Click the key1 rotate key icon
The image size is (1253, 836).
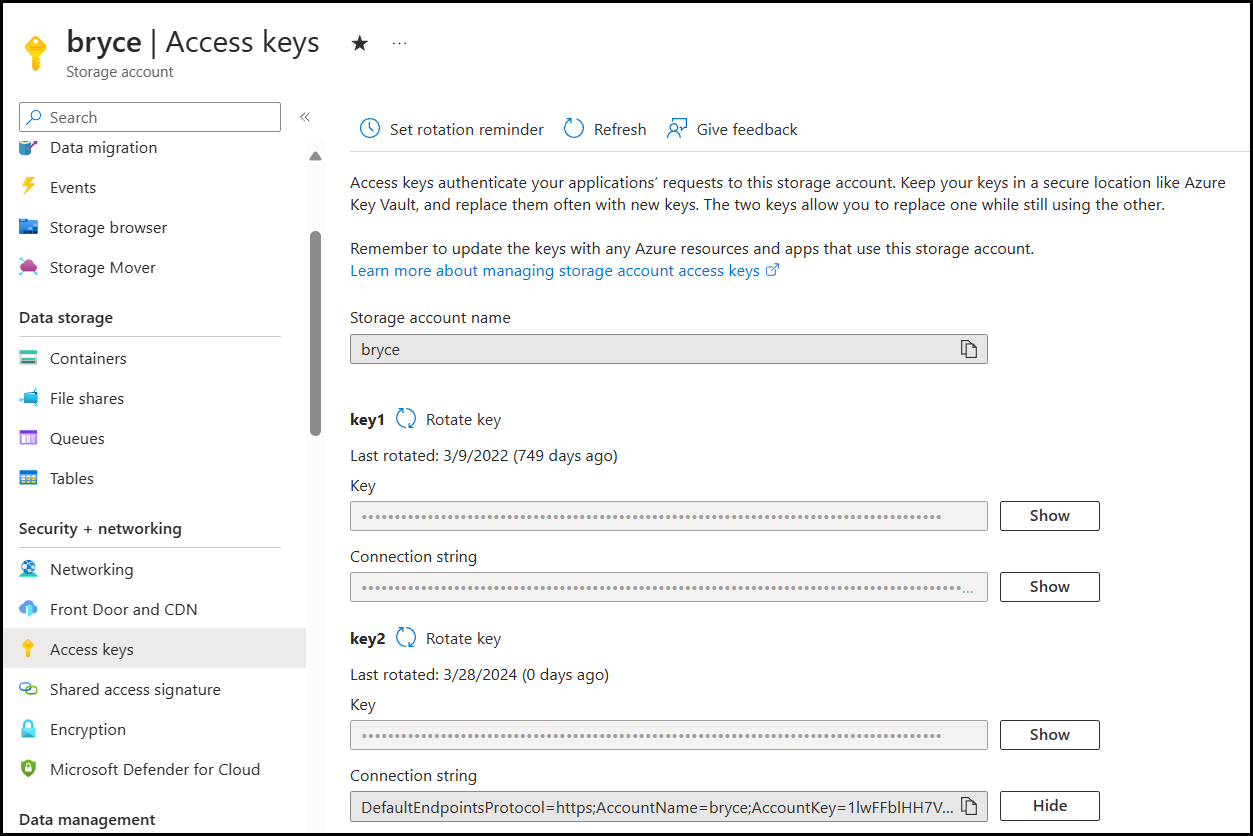pyautogui.click(x=406, y=419)
